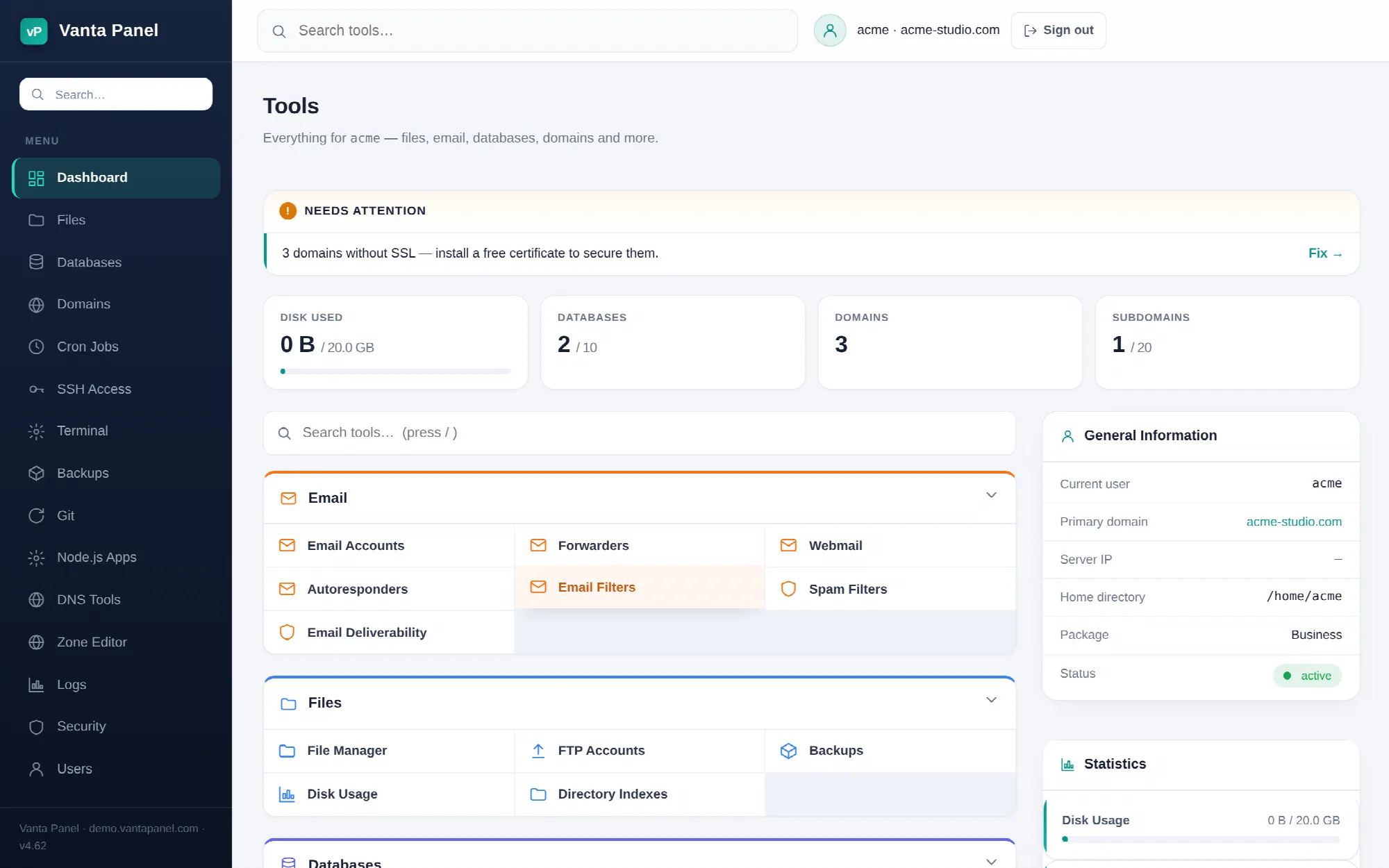Collapse the Databases section chevron
Image resolution: width=1389 pixels, height=868 pixels.
tap(991, 861)
